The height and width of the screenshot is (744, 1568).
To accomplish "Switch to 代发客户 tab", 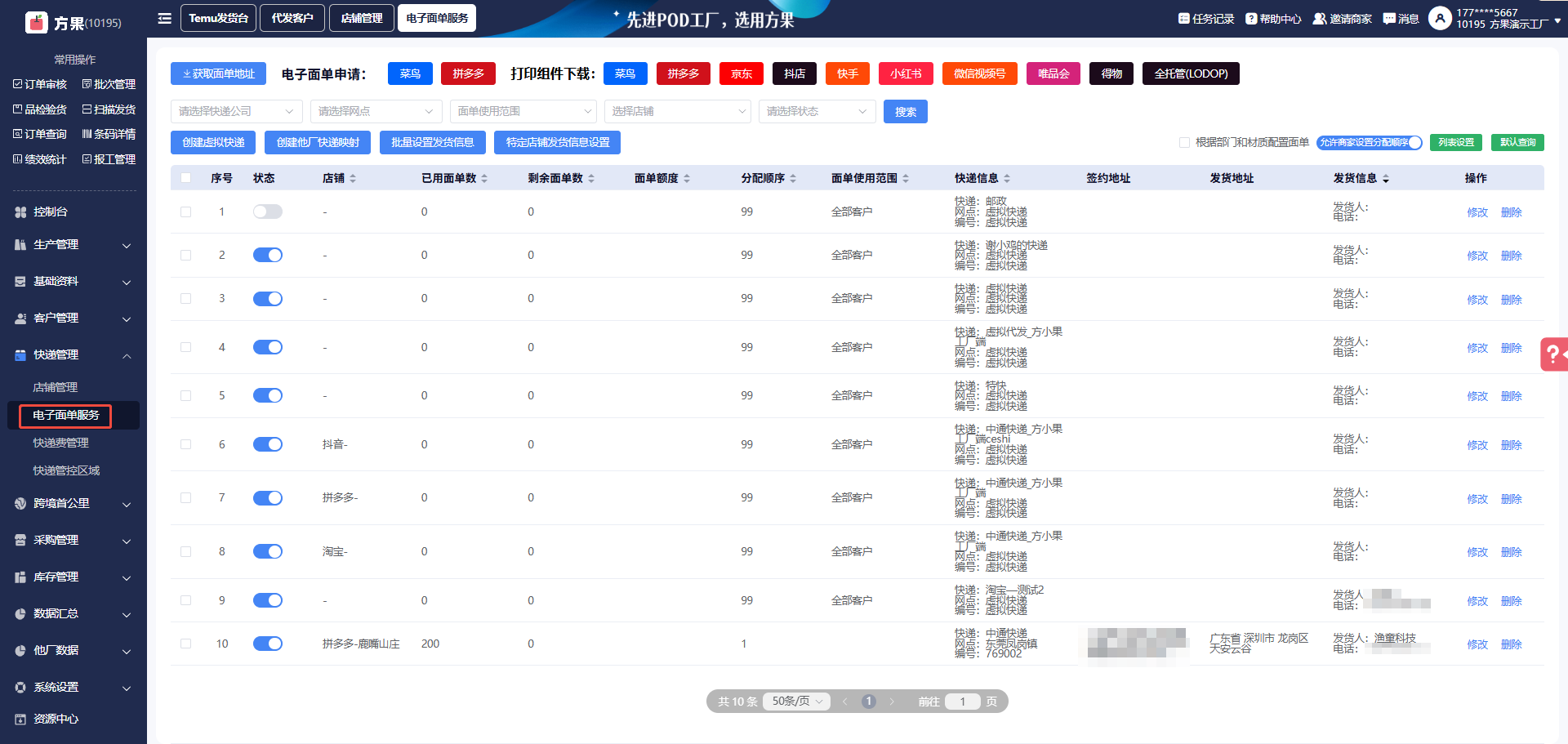I will coord(292,18).
